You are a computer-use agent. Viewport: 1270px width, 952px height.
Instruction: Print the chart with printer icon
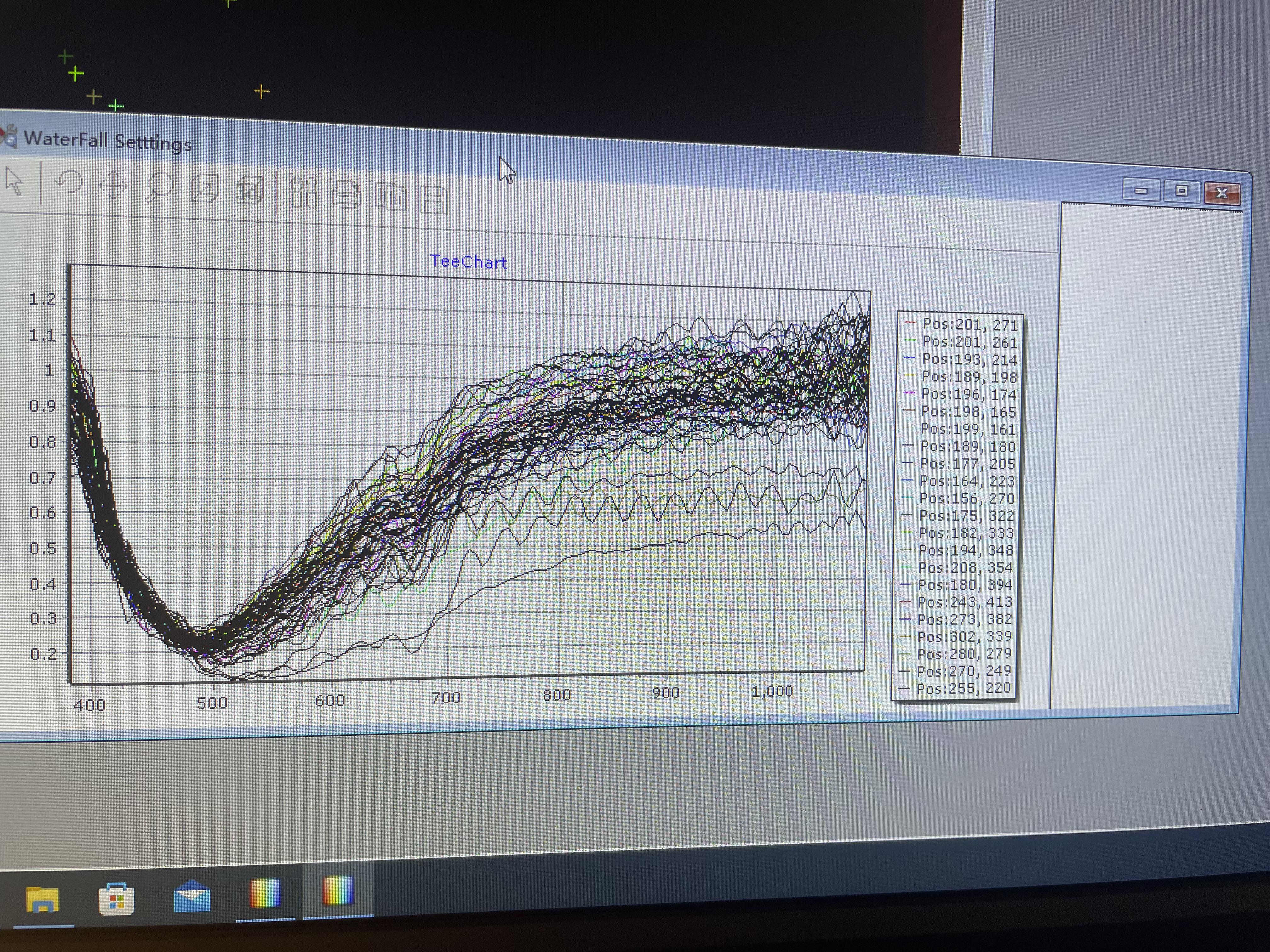tap(347, 195)
